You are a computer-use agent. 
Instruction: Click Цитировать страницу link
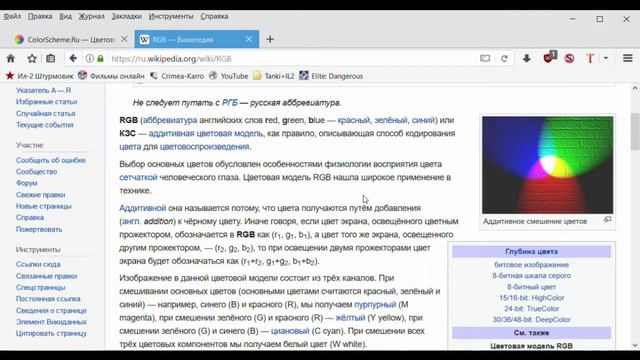coord(51,333)
